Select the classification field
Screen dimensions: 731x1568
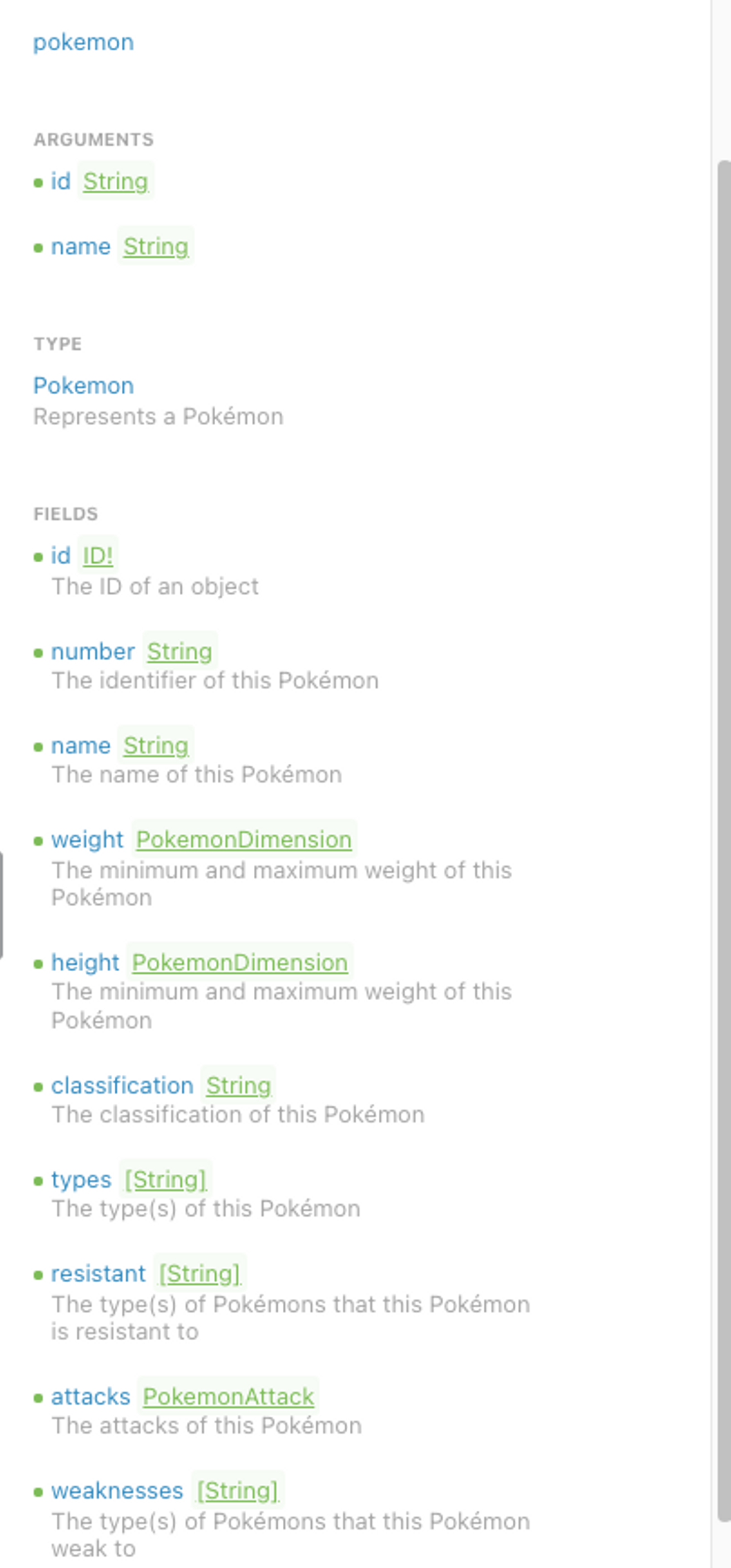pyautogui.click(x=122, y=1086)
